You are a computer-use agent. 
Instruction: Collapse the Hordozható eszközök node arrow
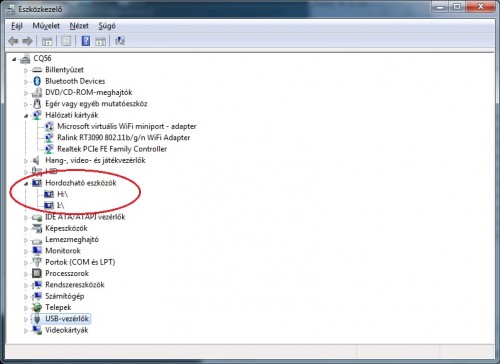[x=26, y=184]
